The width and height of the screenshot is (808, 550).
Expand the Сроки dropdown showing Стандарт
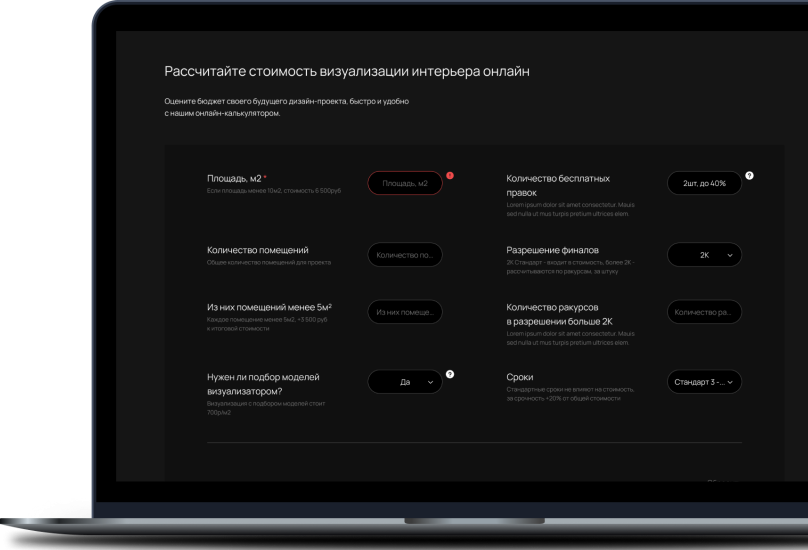click(704, 382)
